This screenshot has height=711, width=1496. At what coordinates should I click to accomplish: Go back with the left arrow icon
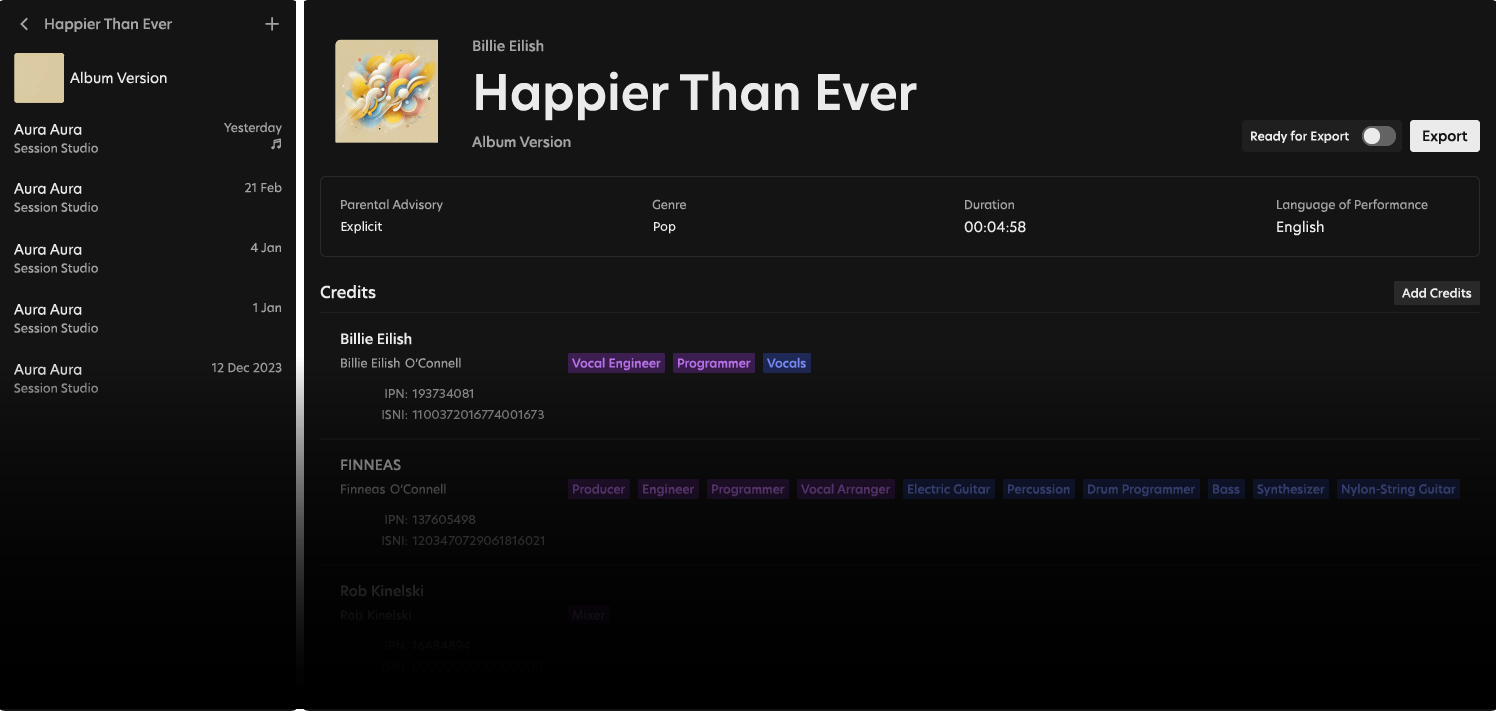point(24,24)
